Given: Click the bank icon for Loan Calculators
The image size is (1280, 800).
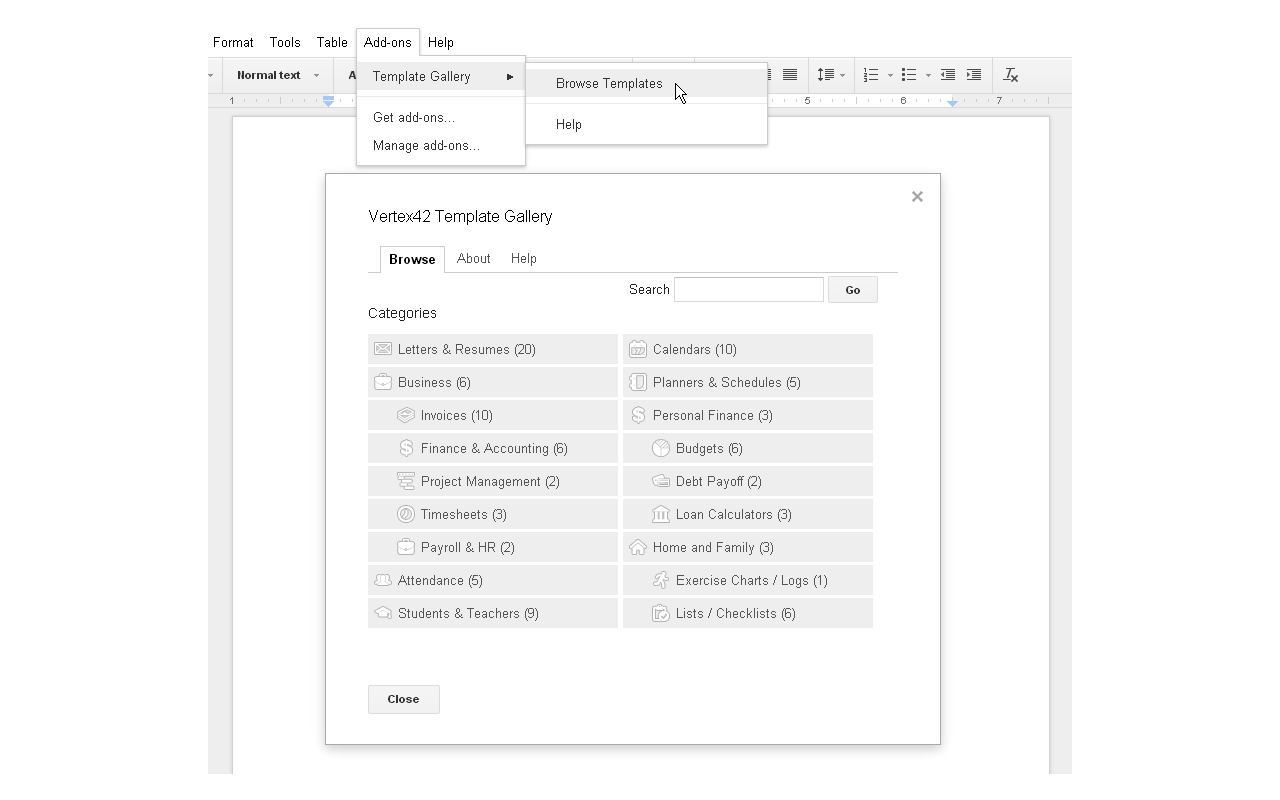Looking at the screenshot, I should point(661,514).
